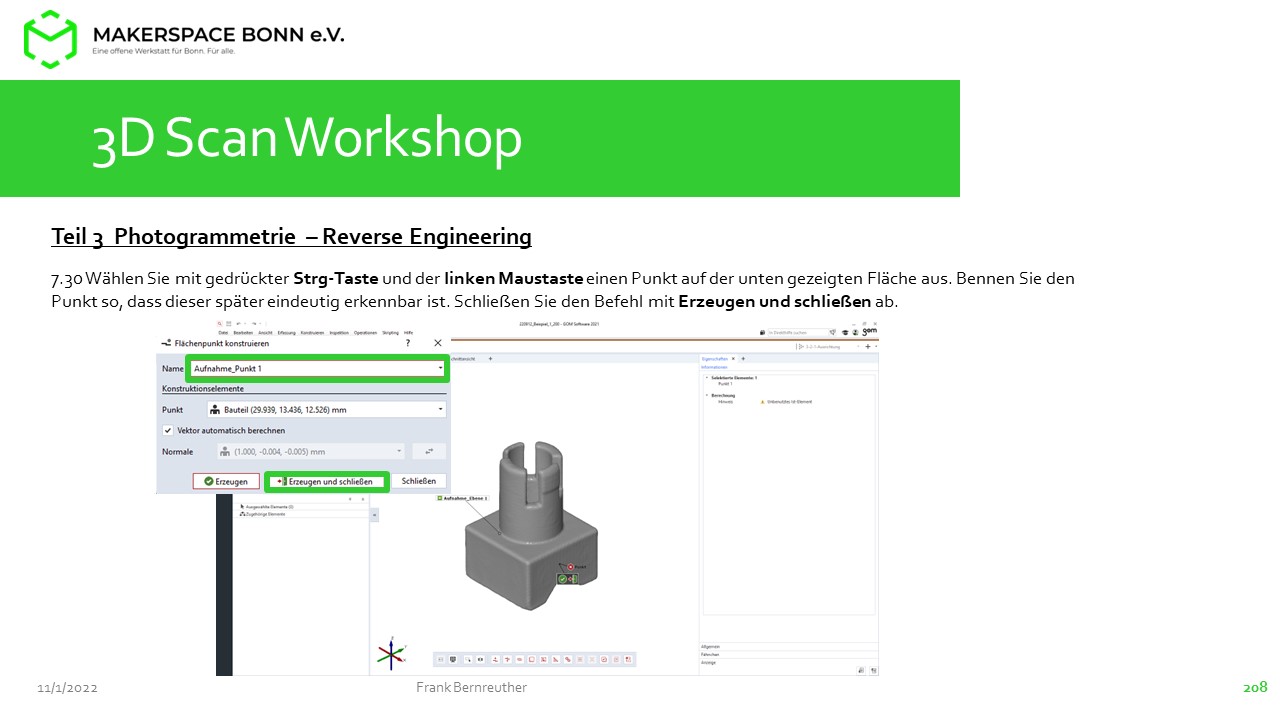
Task: Click the Erzeugen button
Action: (x=226, y=481)
